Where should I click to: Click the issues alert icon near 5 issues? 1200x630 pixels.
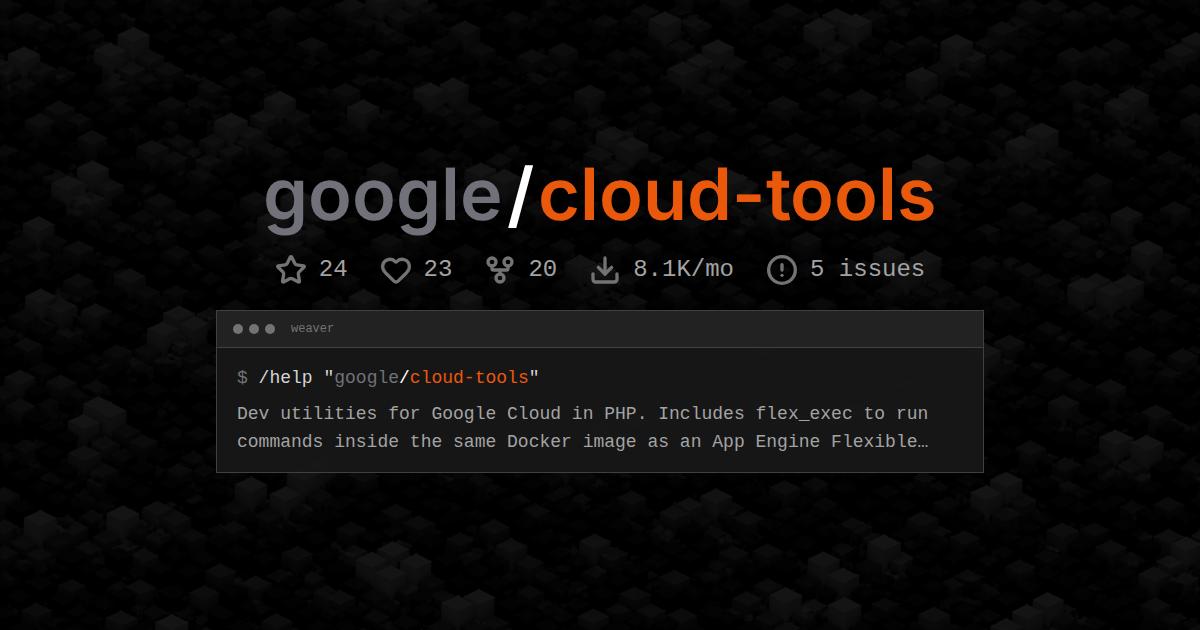(x=781, y=269)
